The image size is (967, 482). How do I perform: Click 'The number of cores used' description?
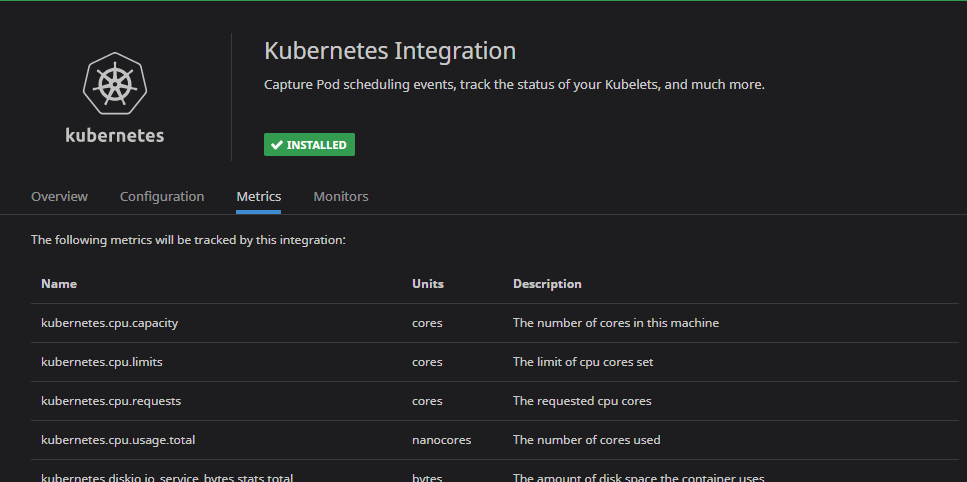click(x=586, y=440)
